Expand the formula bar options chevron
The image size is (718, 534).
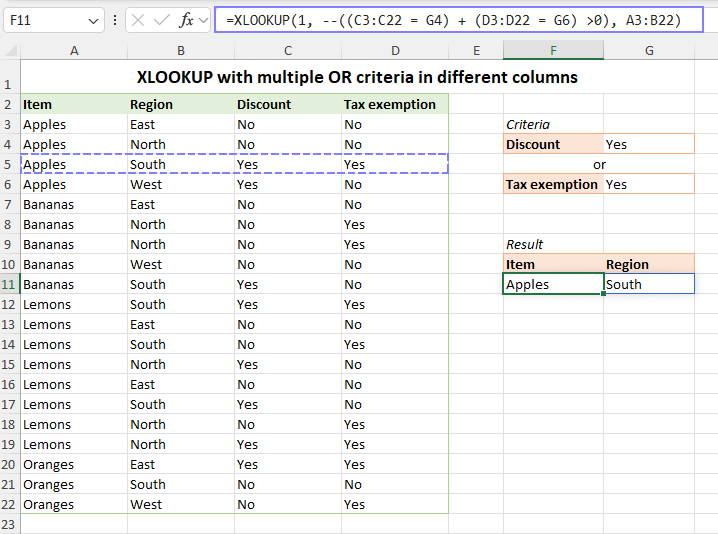pyautogui.click(x=203, y=20)
